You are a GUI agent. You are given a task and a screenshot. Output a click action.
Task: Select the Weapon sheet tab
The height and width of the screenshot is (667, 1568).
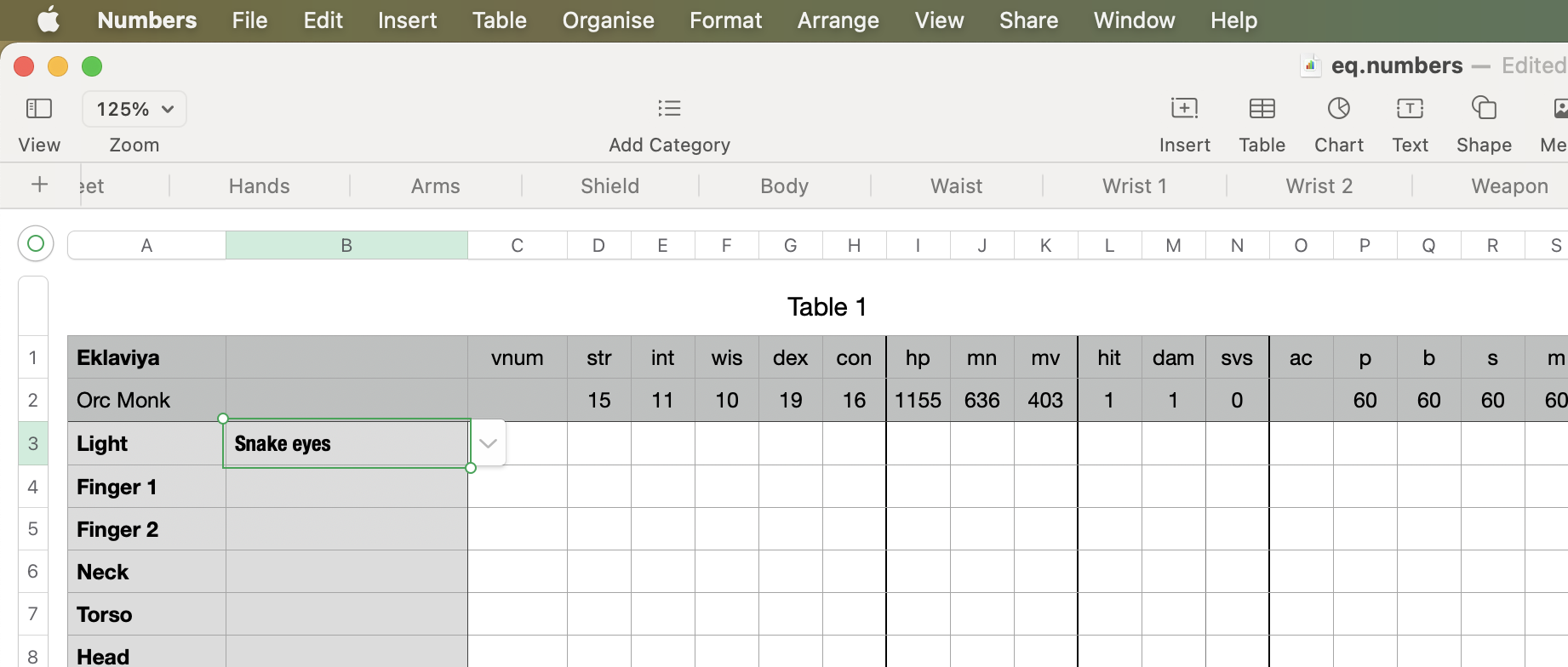pyautogui.click(x=1509, y=185)
